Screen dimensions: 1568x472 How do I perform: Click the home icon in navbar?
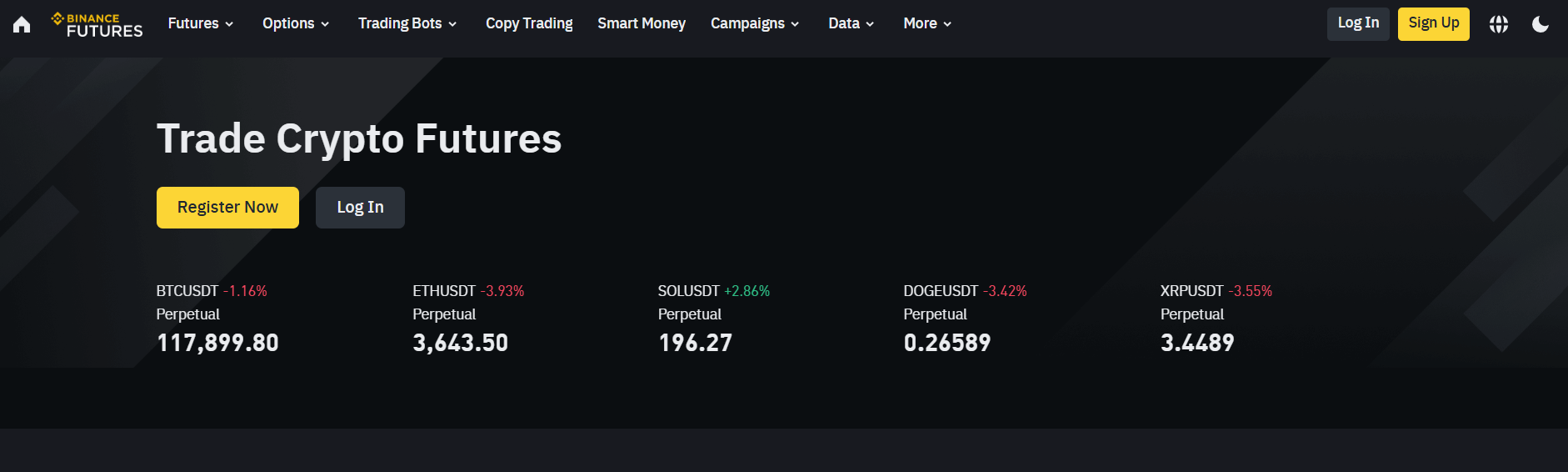click(22, 24)
